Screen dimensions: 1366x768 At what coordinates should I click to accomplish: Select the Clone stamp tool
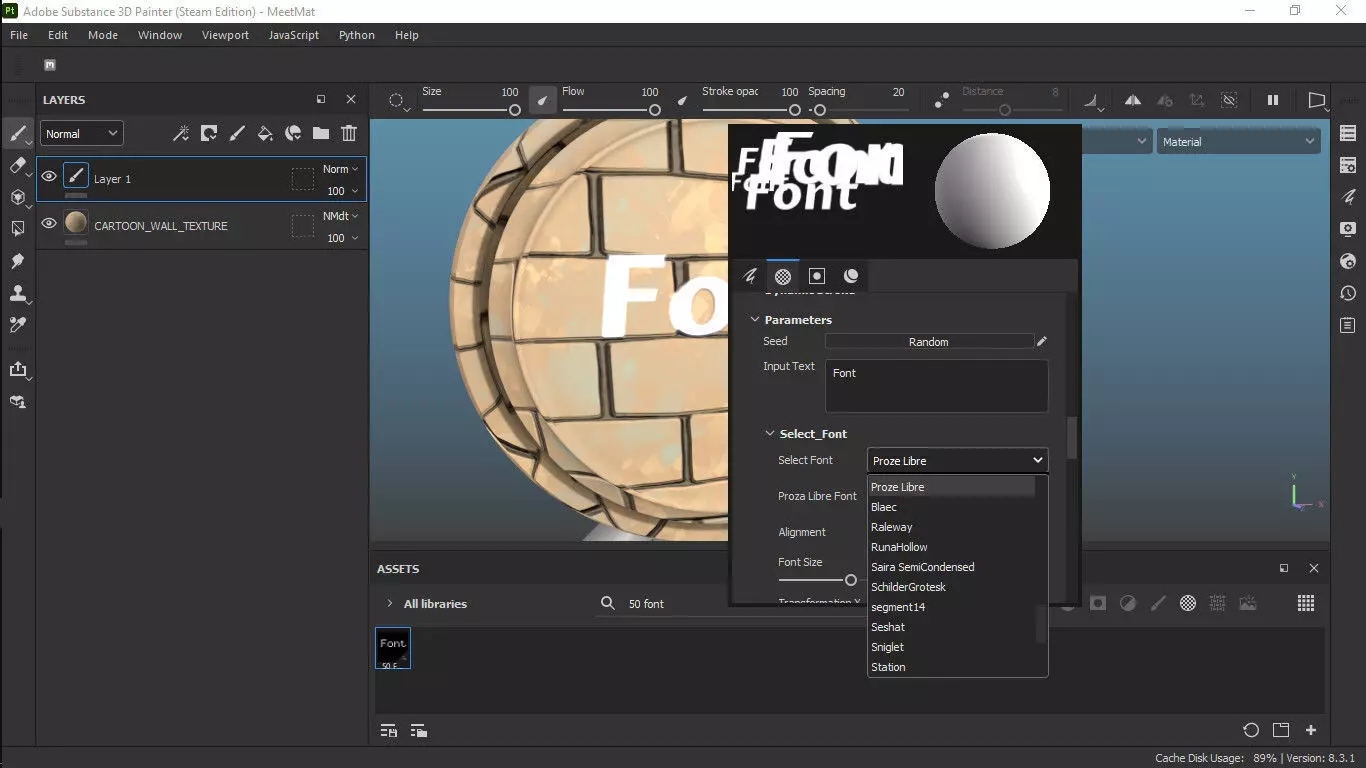[x=17, y=293]
